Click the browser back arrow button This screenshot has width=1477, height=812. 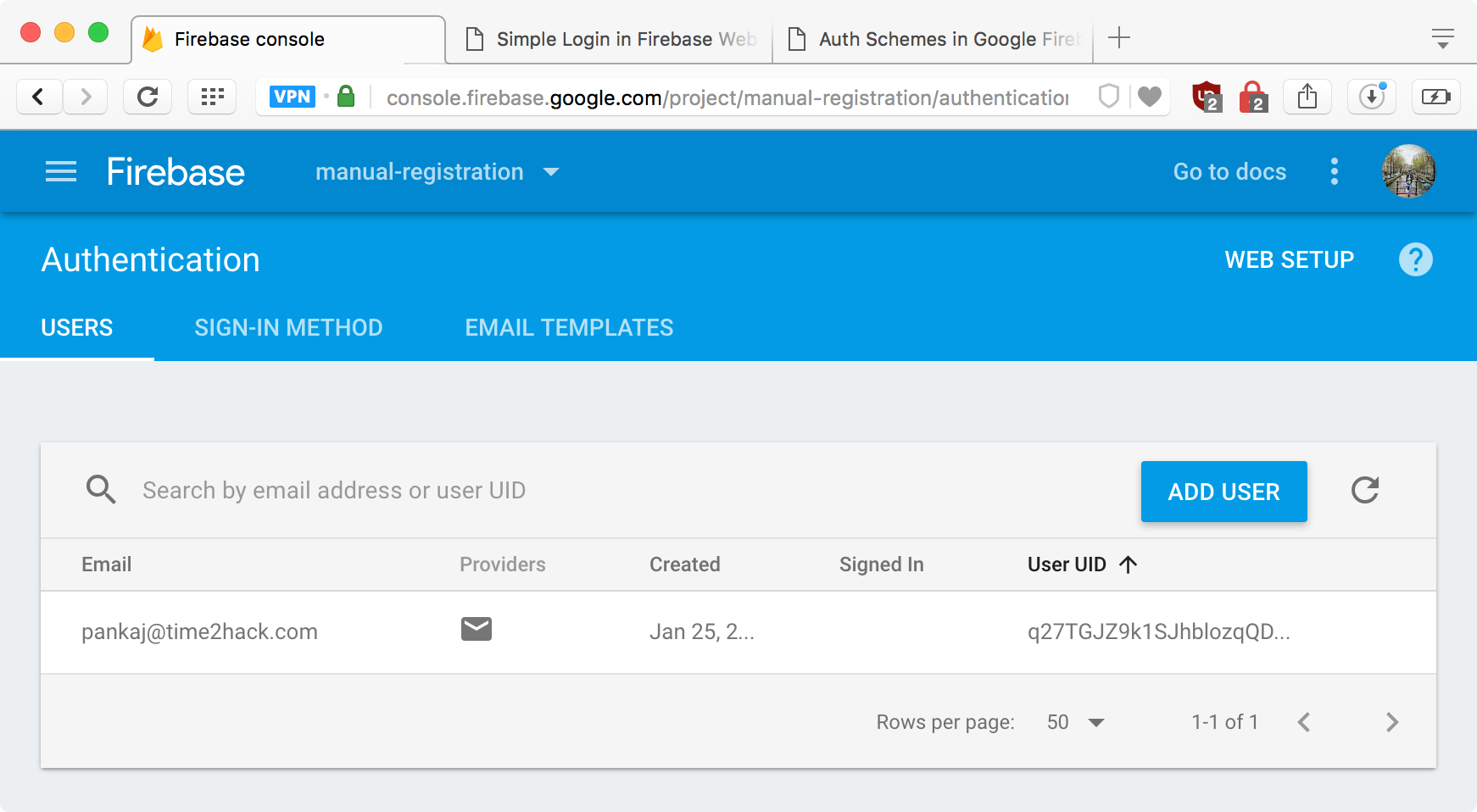click(39, 97)
